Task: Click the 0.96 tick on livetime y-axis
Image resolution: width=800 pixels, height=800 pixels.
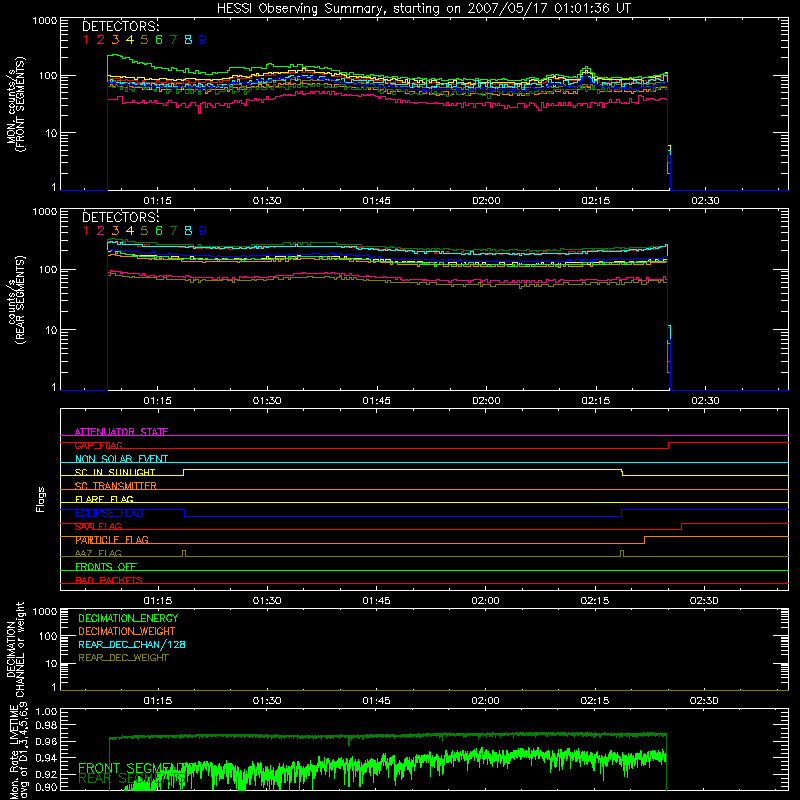Action: coord(46,741)
